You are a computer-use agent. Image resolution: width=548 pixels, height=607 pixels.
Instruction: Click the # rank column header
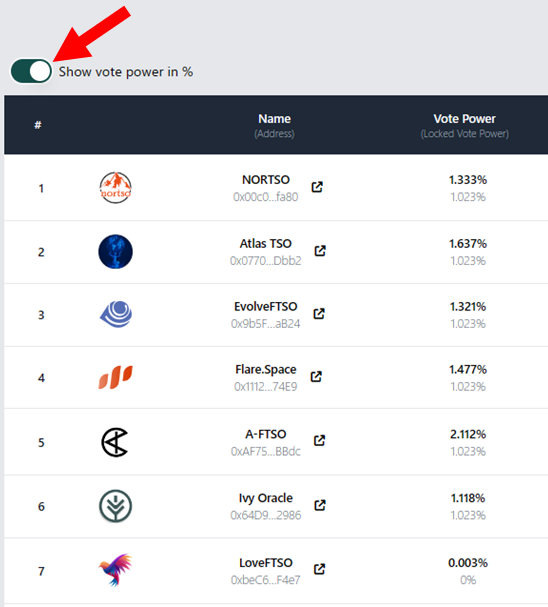click(38, 125)
